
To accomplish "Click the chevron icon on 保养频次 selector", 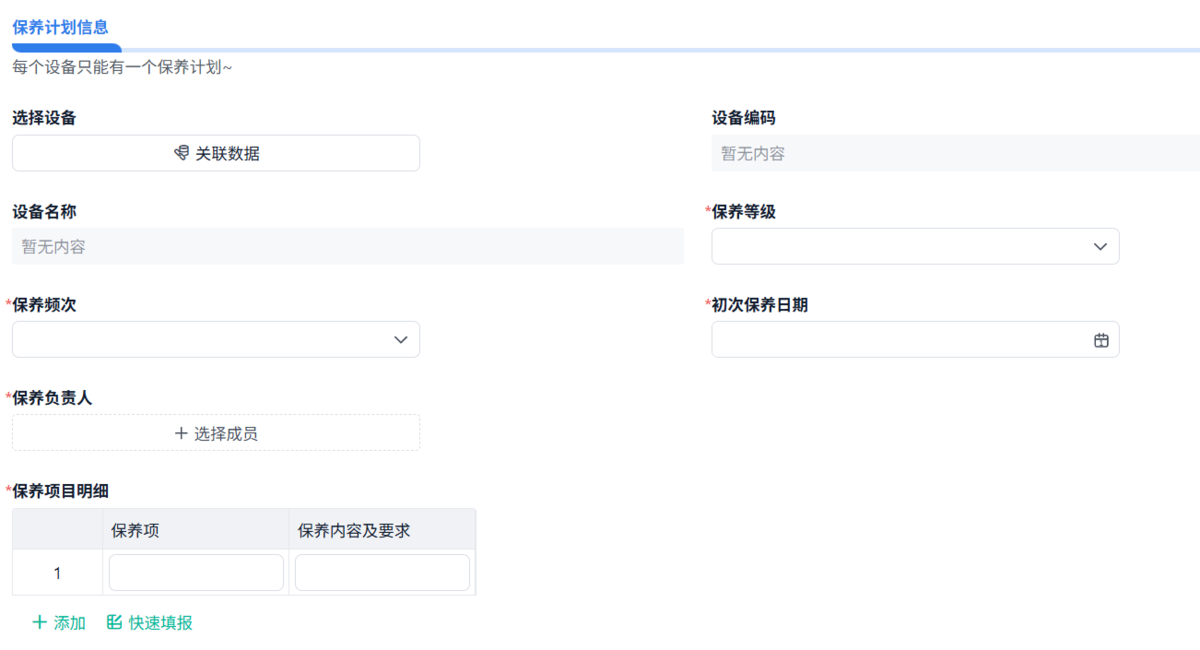I will (x=400, y=339).
